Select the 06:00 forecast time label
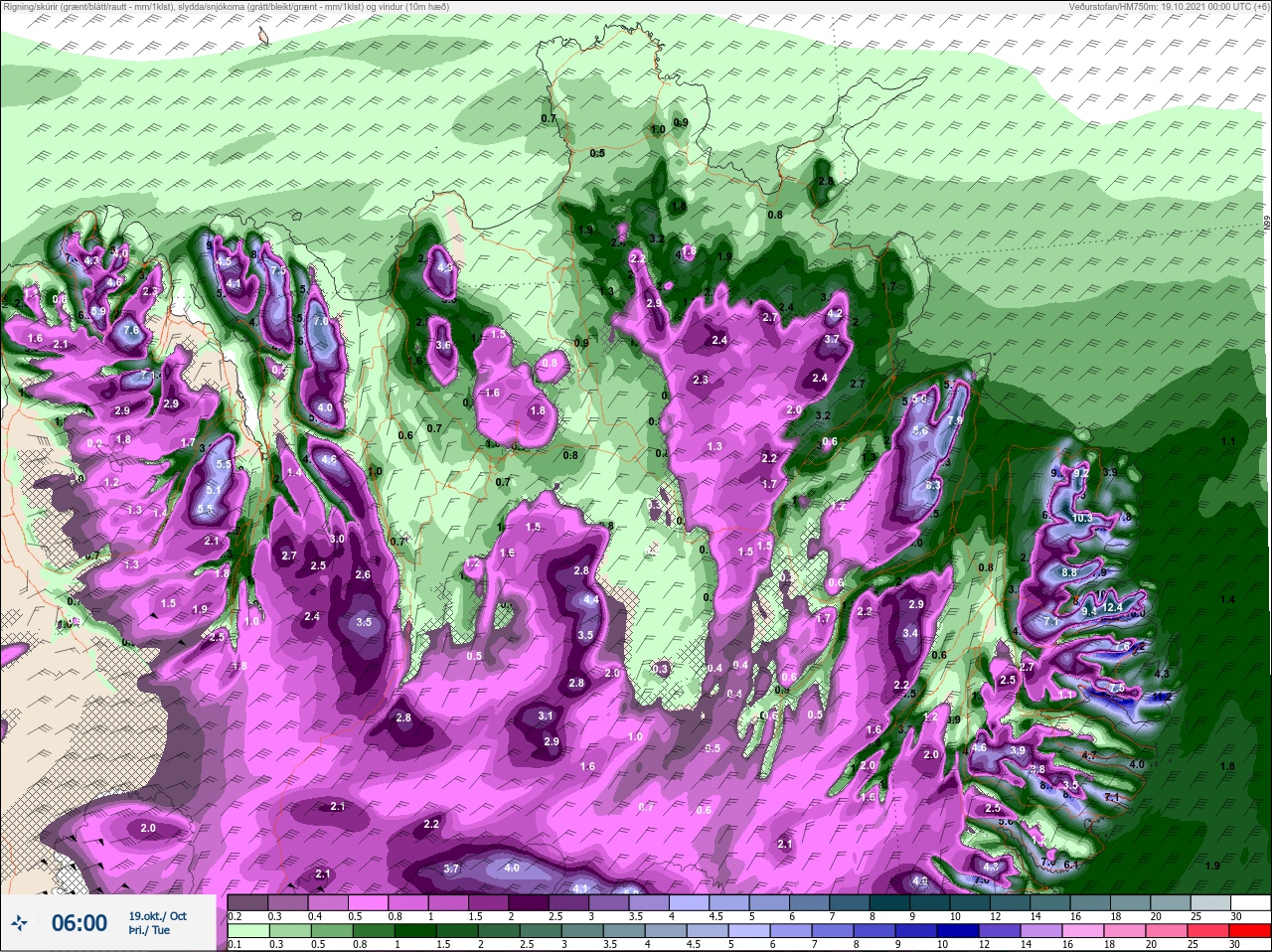 coord(79,923)
